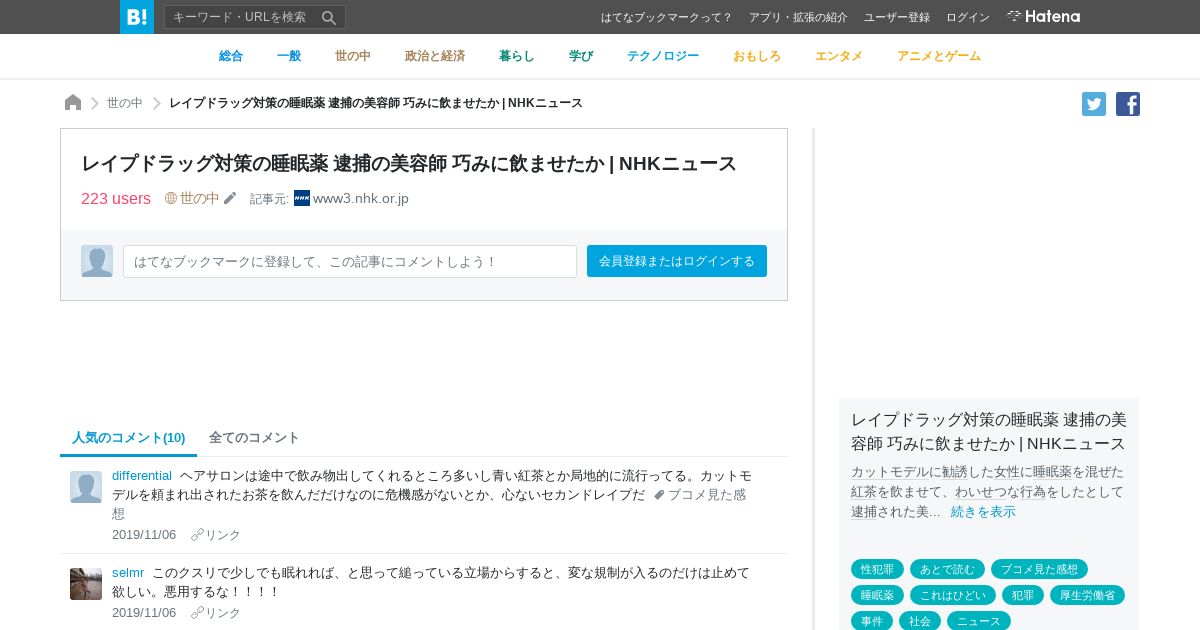1200x630 pixels.
Task: Click the 性犯罪 tag
Action: [x=877, y=569]
